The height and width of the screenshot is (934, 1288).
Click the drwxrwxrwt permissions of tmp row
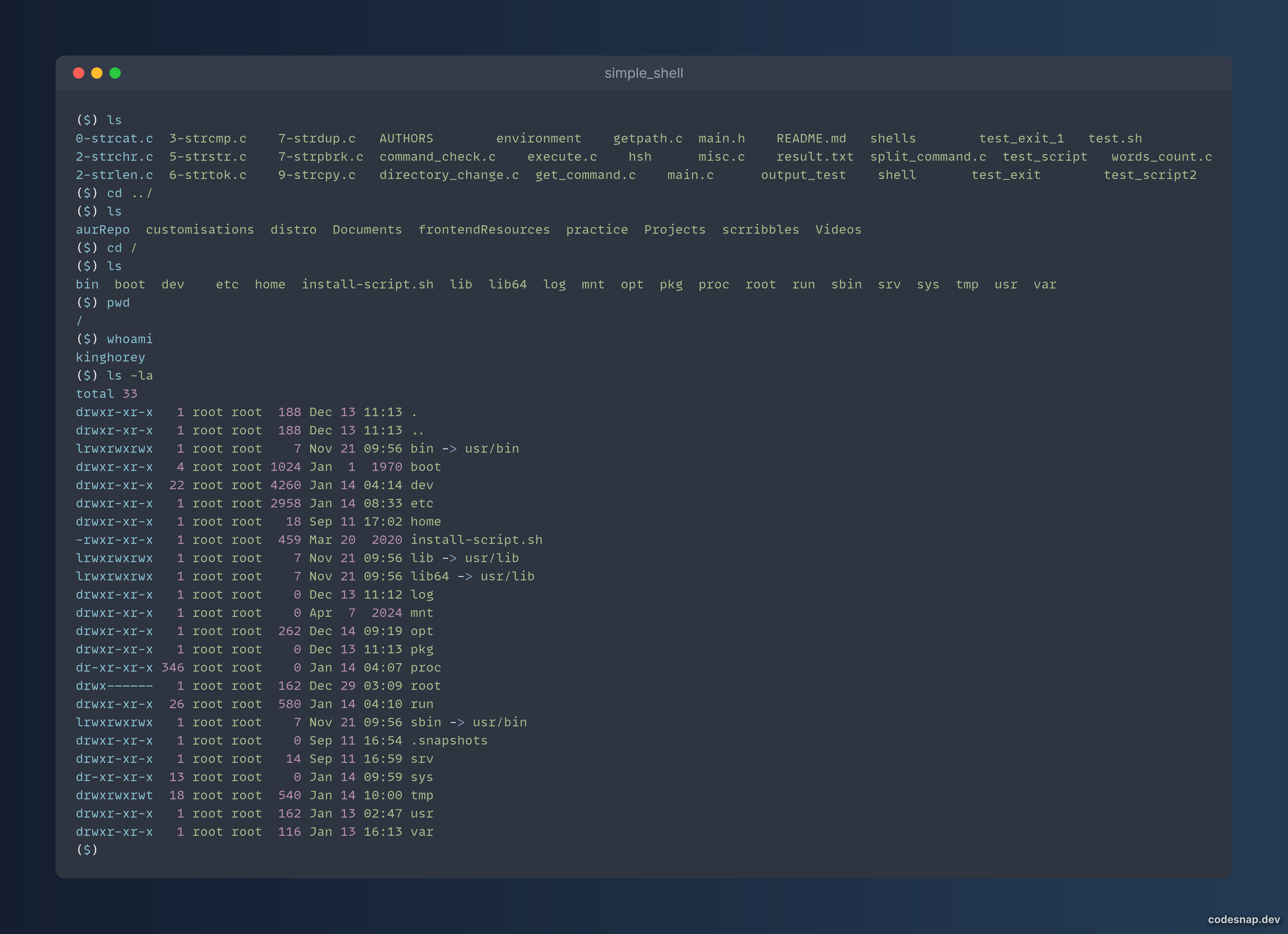coord(114,795)
